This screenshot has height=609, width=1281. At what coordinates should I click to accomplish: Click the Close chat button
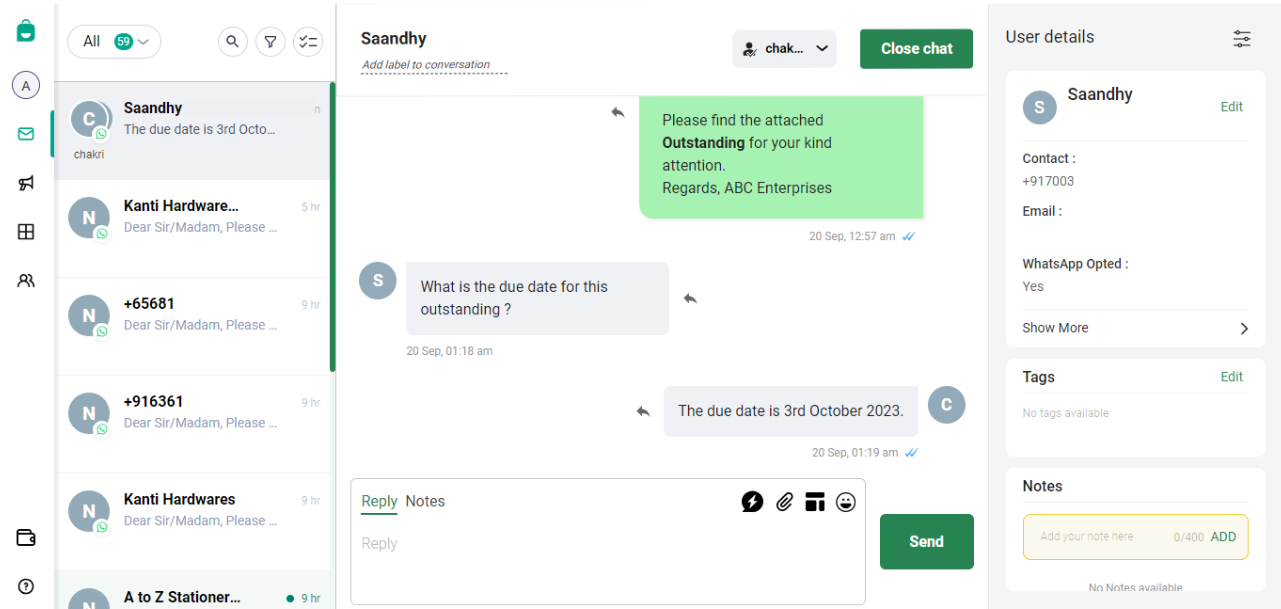[x=916, y=48]
